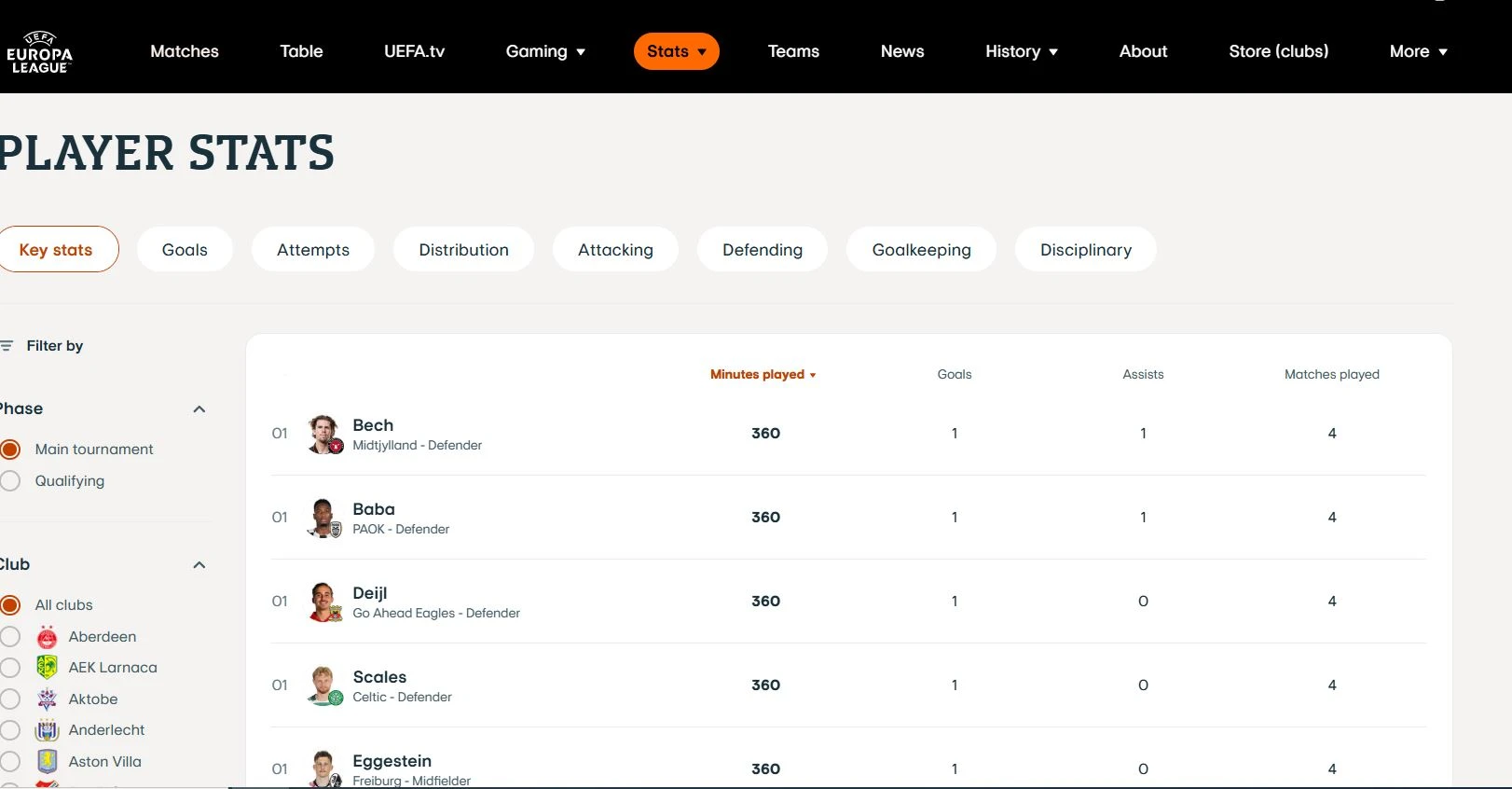Collapse the Club filter section
This screenshot has height=789, width=1512.
pos(199,565)
